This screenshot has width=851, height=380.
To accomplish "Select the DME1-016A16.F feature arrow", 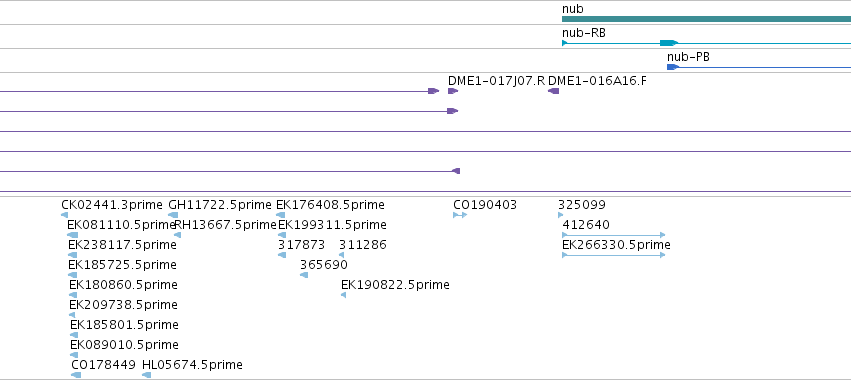I will pyautogui.click(x=554, y=91).
